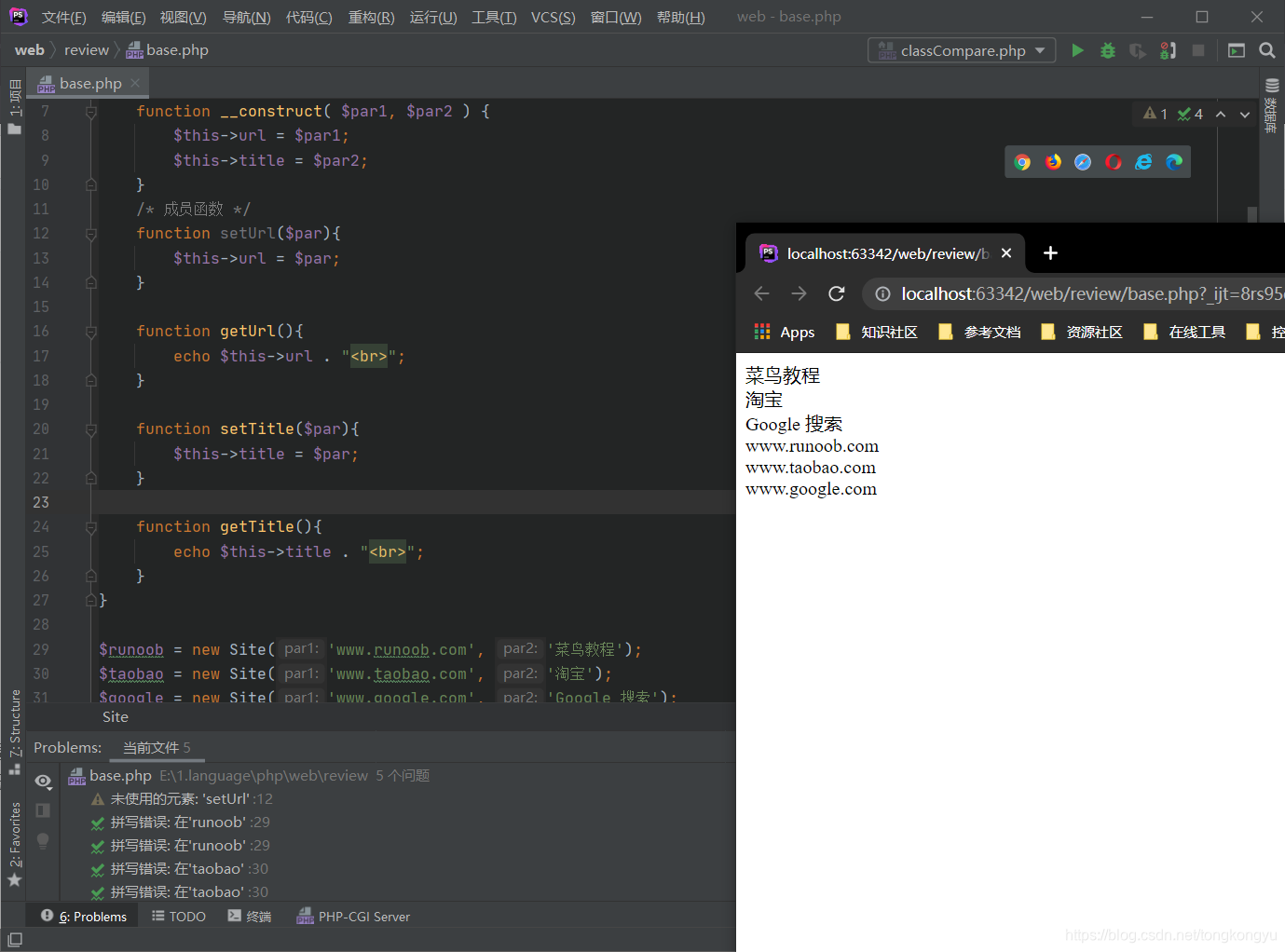Viewport: 1285px width, 952px height.
Task: Open 资源社区 bookmark folder
Action: [x=1082, y=332]
